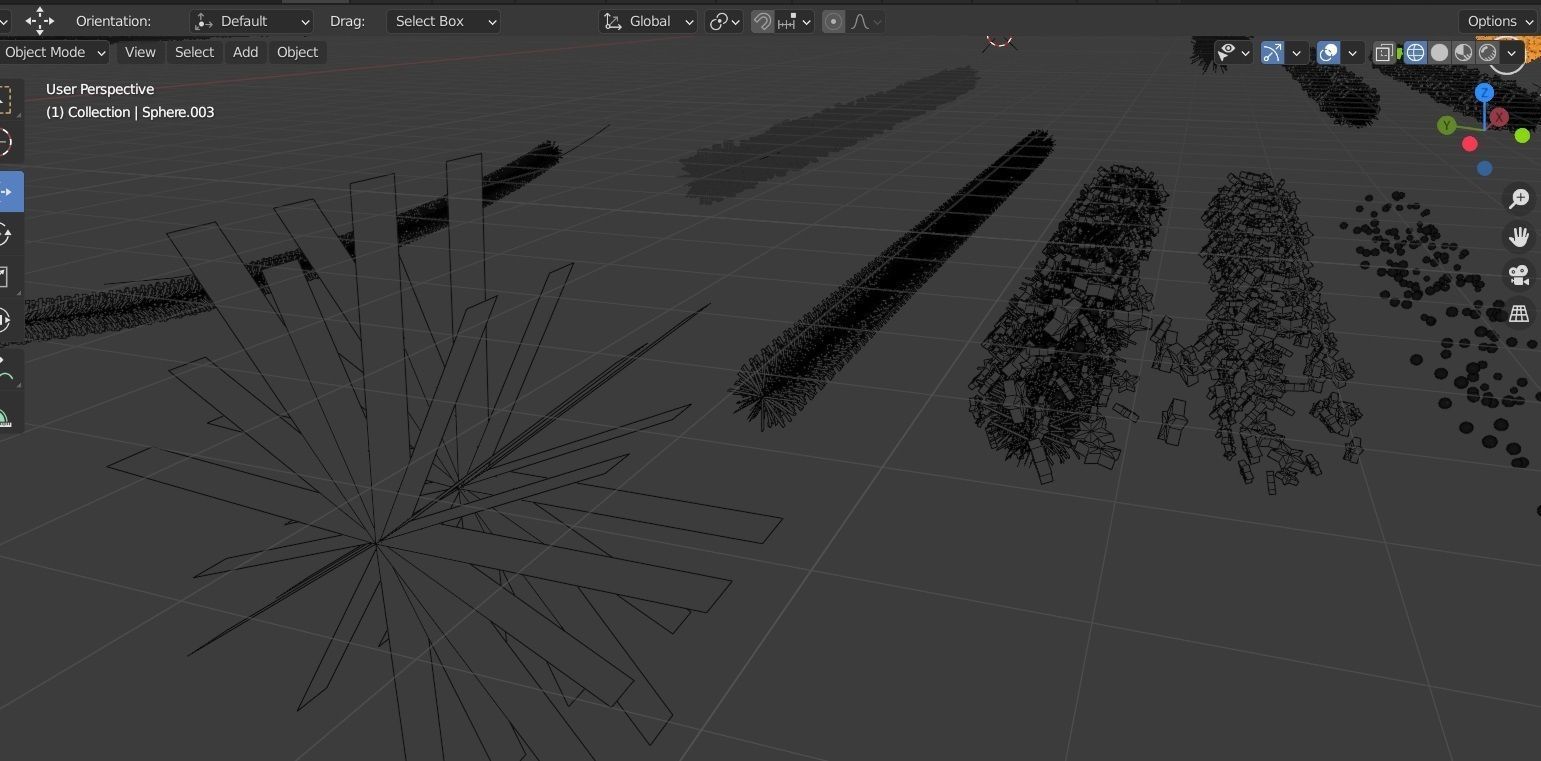1541x761 pixels.
Task: Click the move tool icon in header
Action: pos(39,20)
